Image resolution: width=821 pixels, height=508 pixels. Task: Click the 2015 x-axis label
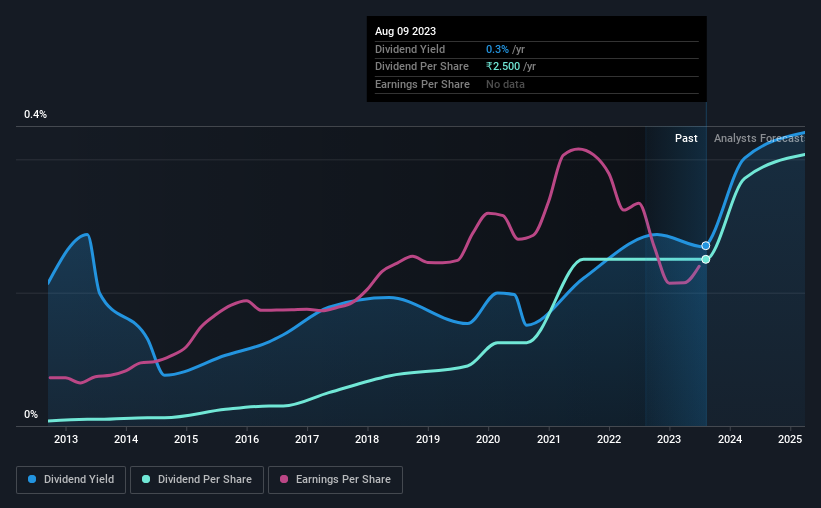[186, 439]
